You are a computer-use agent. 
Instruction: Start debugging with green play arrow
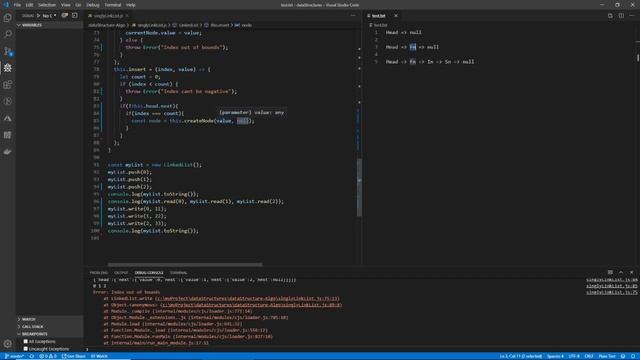38,16
